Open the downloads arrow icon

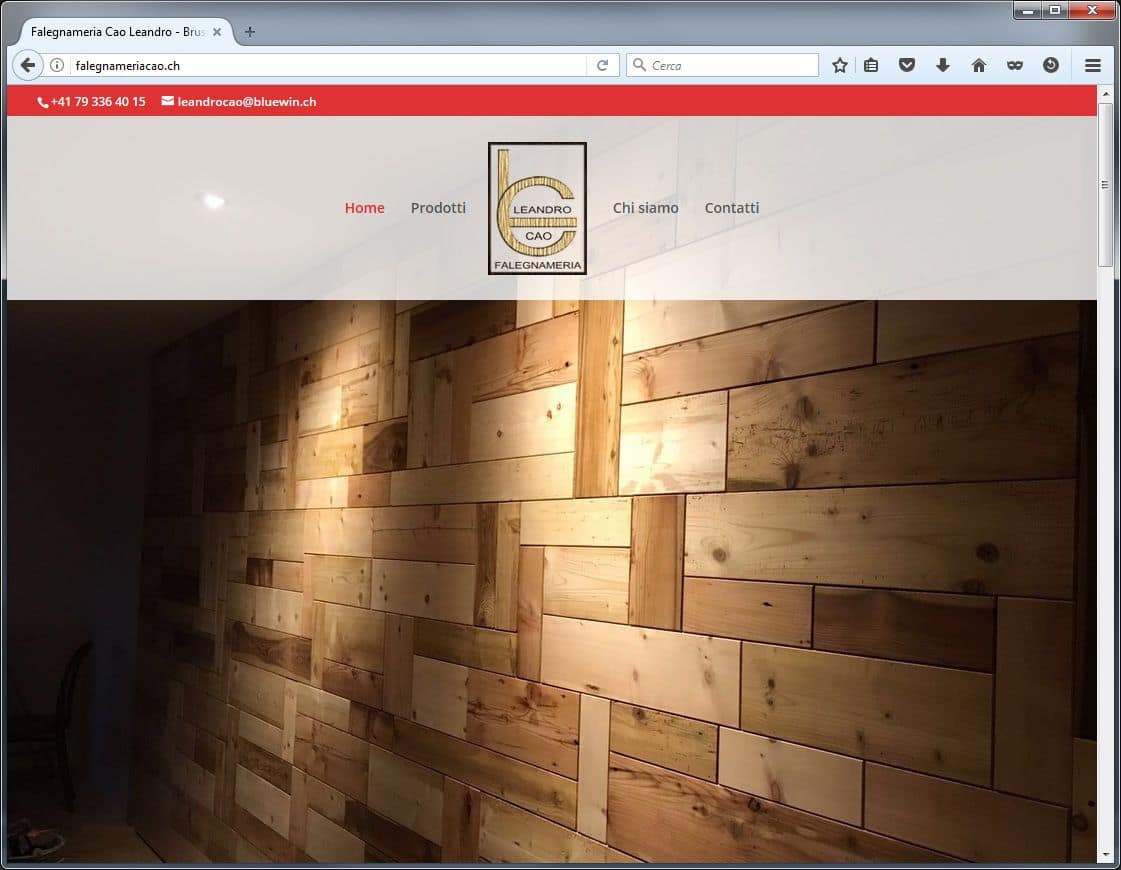[x=942, y=65]
